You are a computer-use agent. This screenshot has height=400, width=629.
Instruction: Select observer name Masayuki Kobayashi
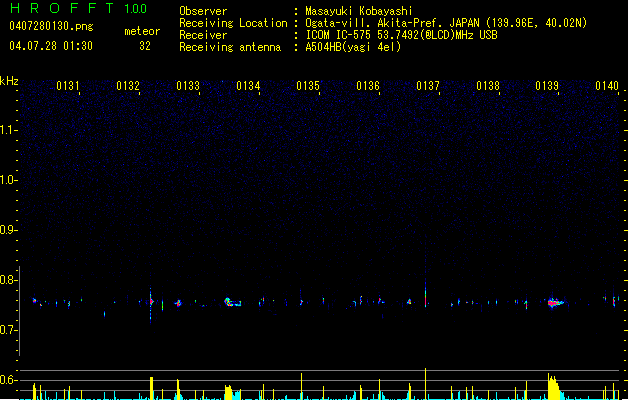click(359, 11)
